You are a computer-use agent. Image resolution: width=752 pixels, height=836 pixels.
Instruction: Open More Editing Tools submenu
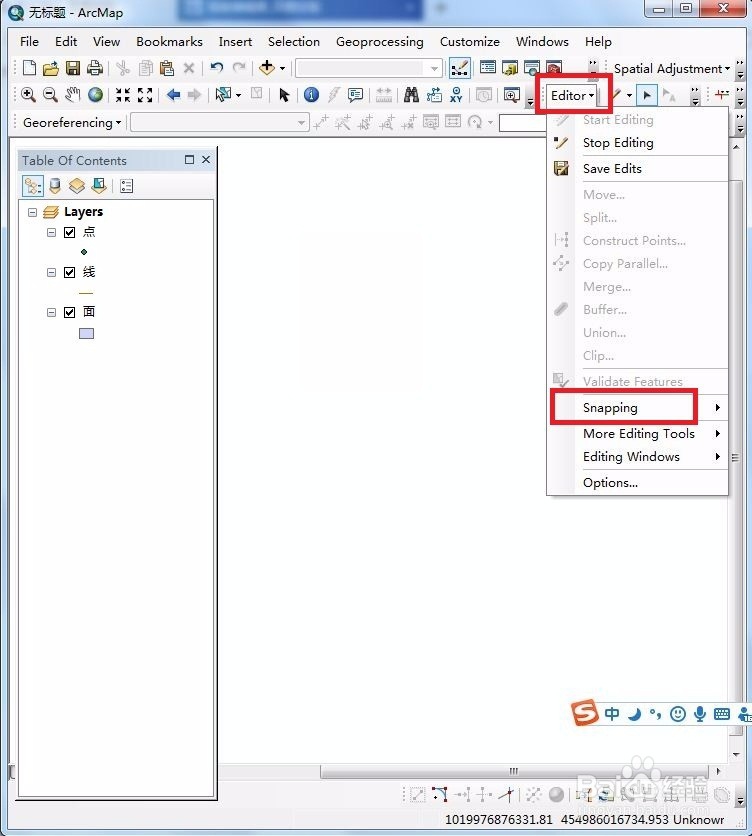point(637,433)
